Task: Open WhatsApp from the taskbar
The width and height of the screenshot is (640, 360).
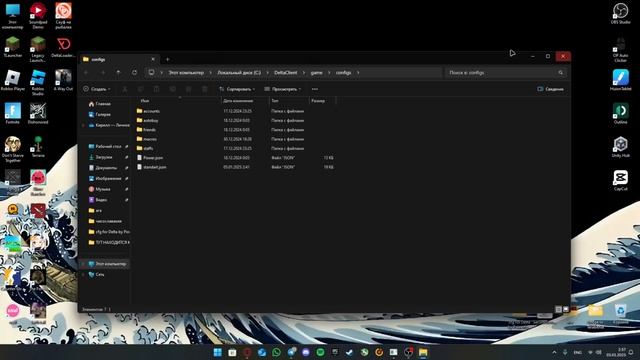Action: [276, 352]
